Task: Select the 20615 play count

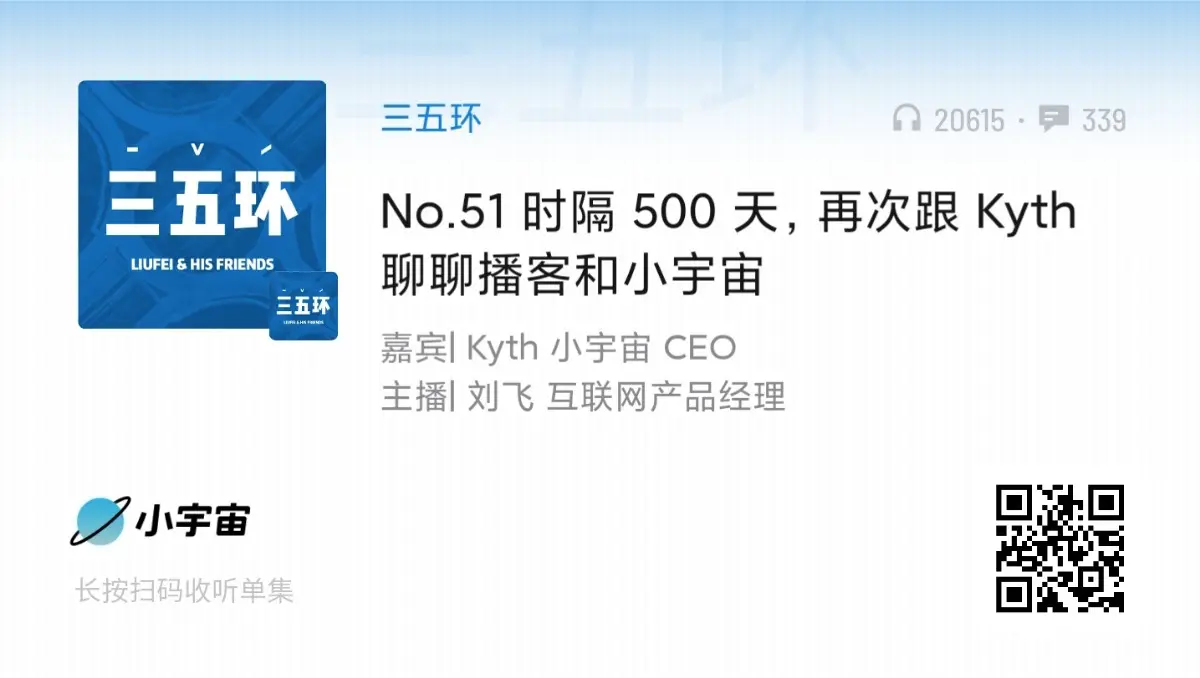Action: tap(969, 121)
